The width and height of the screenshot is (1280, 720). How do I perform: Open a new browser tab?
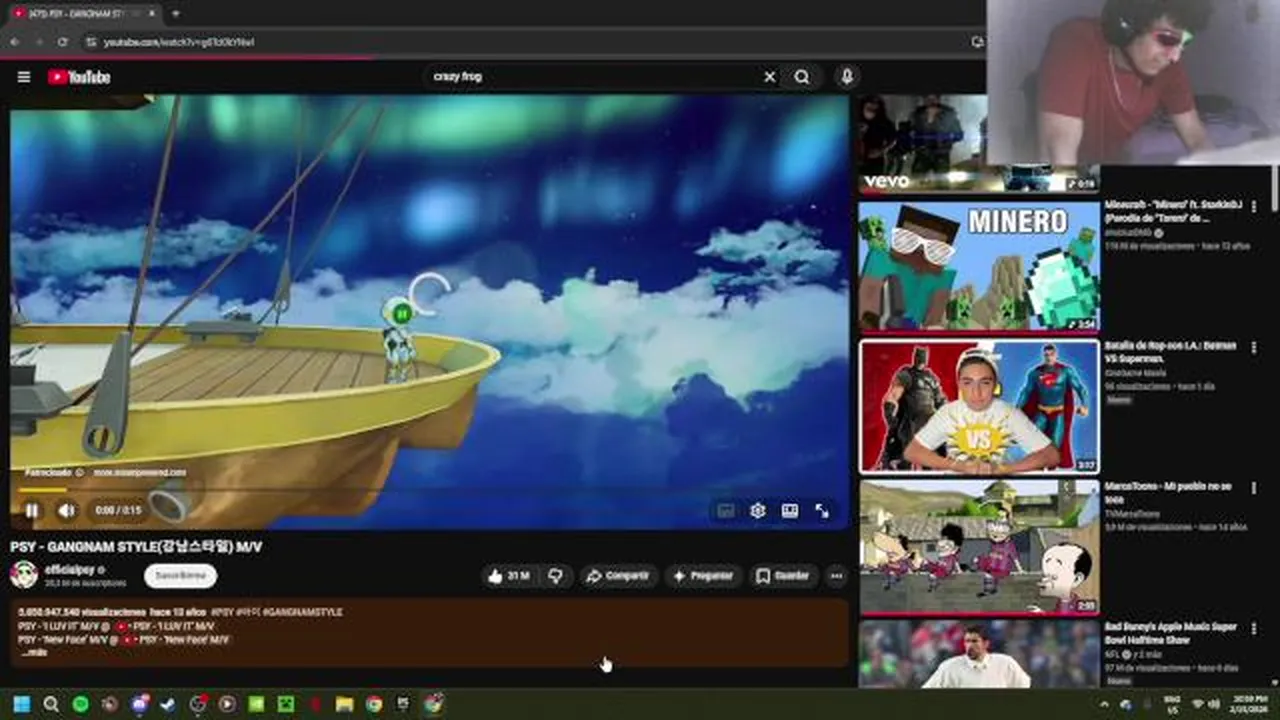pyautogui.click(x=175, y=14)
